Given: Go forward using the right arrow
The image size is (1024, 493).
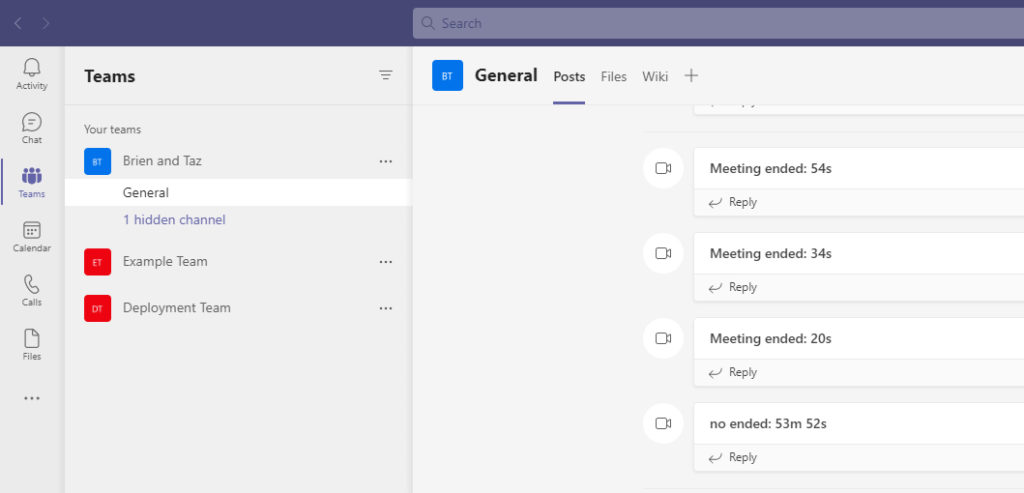Looking at the screenshot, I should tap(46, 24).
